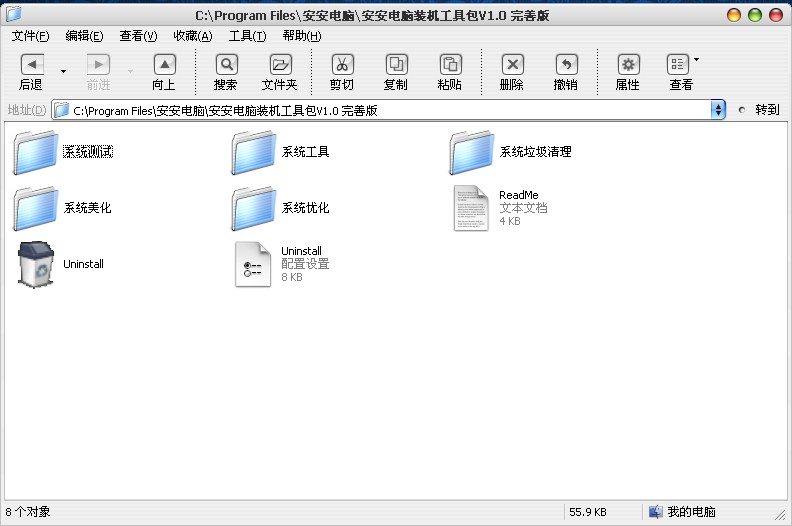Image resolution: width=792 pixels, height=526 pixels.
Task: Click the folder icon in the address bar
Action: click(62, 110)
